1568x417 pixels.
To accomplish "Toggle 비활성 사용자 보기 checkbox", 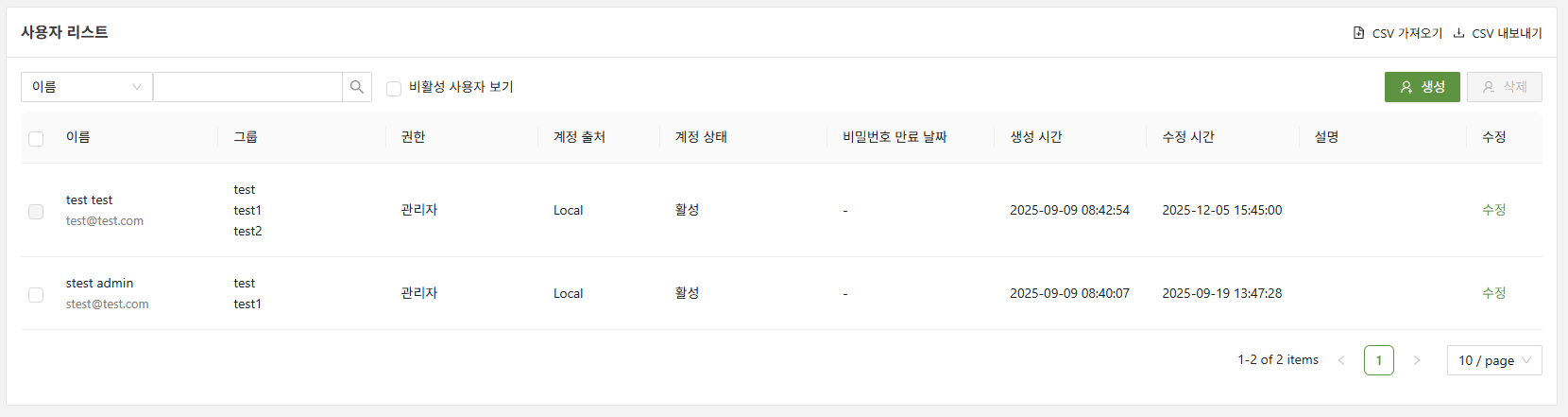I will tap(394, 88).
